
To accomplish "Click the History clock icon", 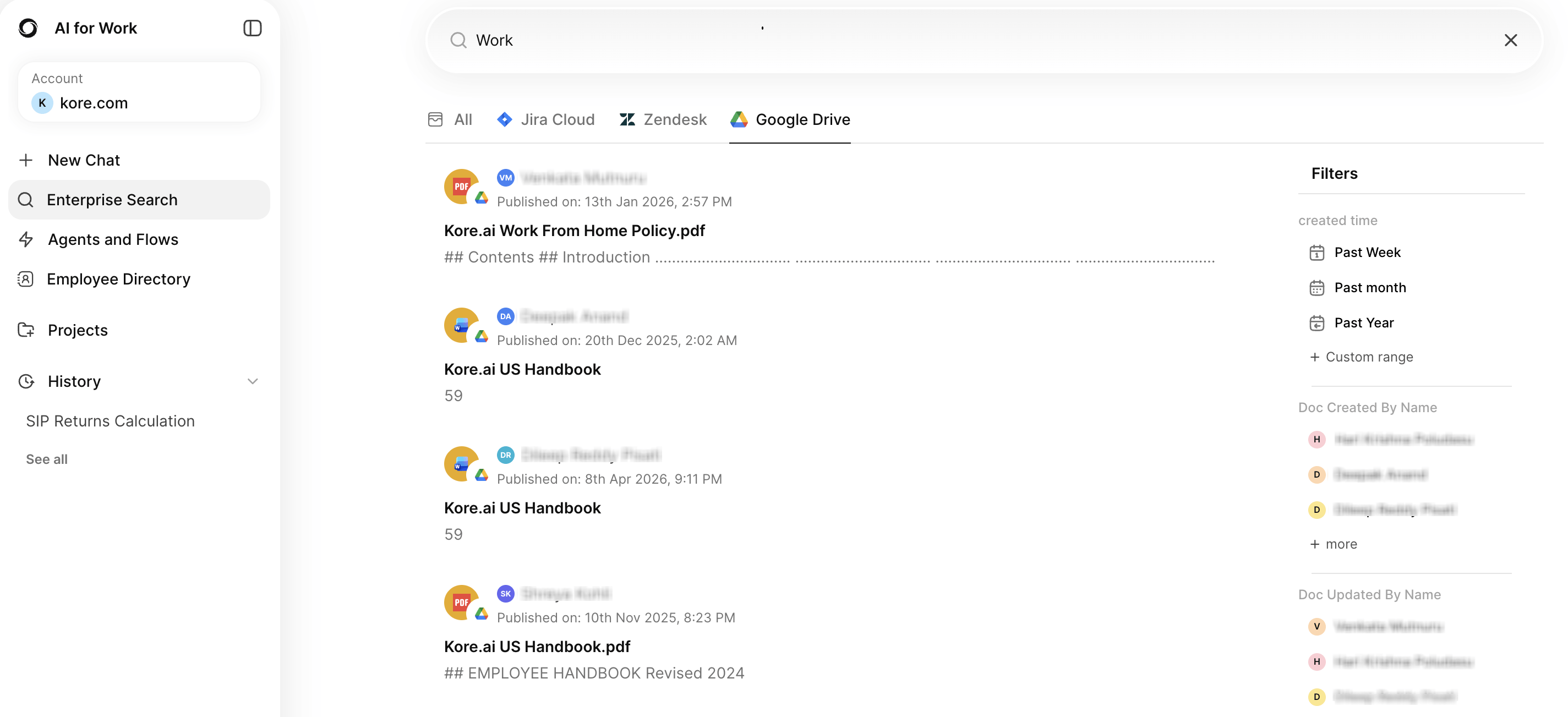I will pos(25,381).
